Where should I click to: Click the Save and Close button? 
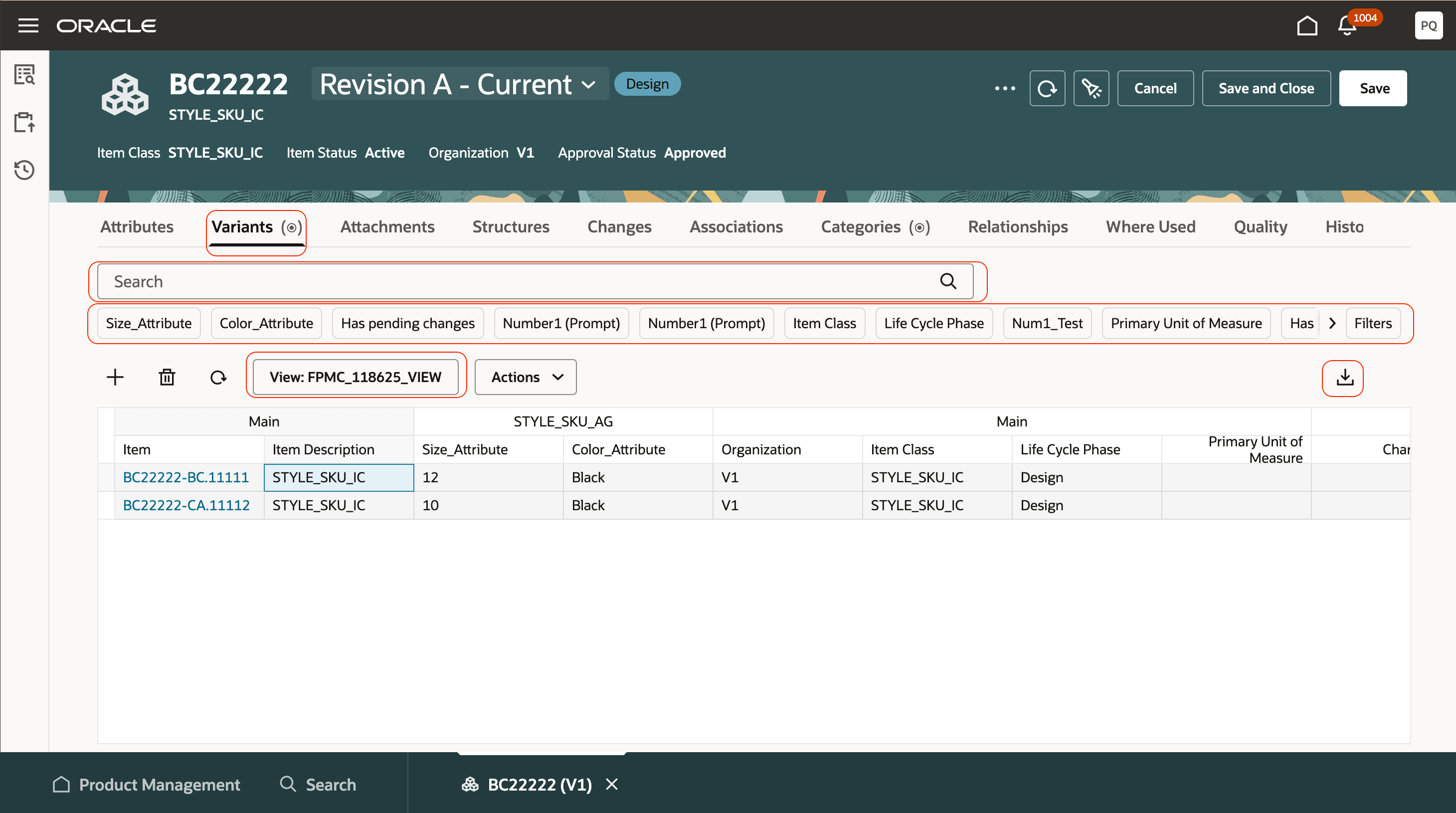(1266, 88)
